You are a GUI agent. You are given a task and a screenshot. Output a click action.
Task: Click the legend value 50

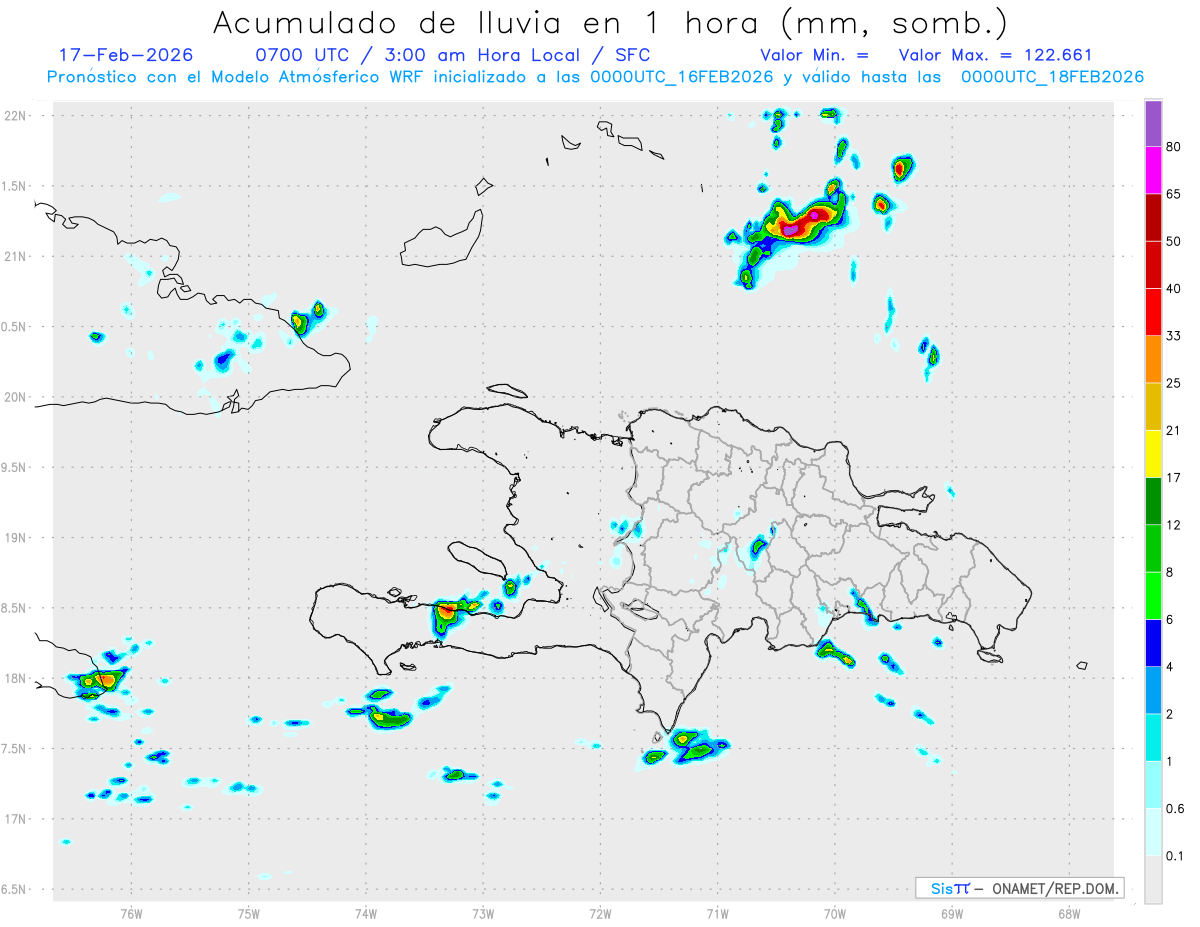pos(1174,241)
